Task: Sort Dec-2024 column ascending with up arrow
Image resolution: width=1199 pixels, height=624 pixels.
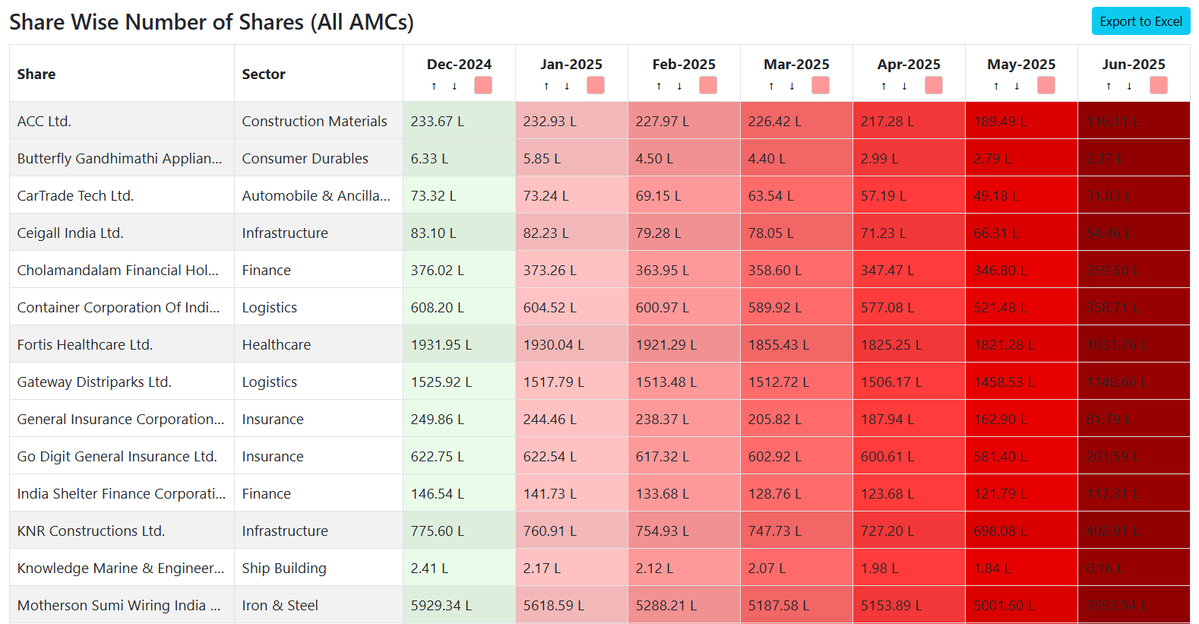Action: (x=434, y=86)
